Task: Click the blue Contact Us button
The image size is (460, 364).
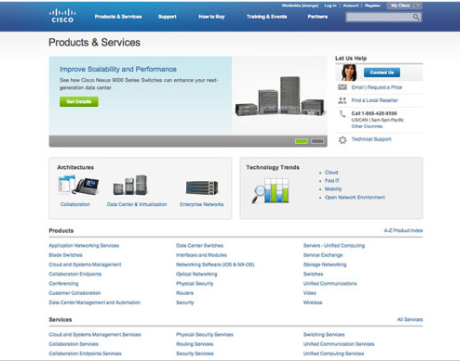Action: tap(382, 72)
